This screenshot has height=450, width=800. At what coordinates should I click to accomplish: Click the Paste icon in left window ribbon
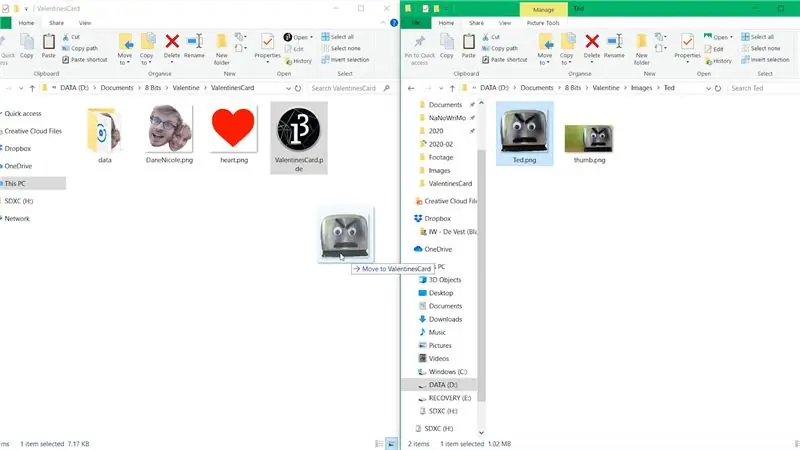pyautogui.click(x=48, y=46)
